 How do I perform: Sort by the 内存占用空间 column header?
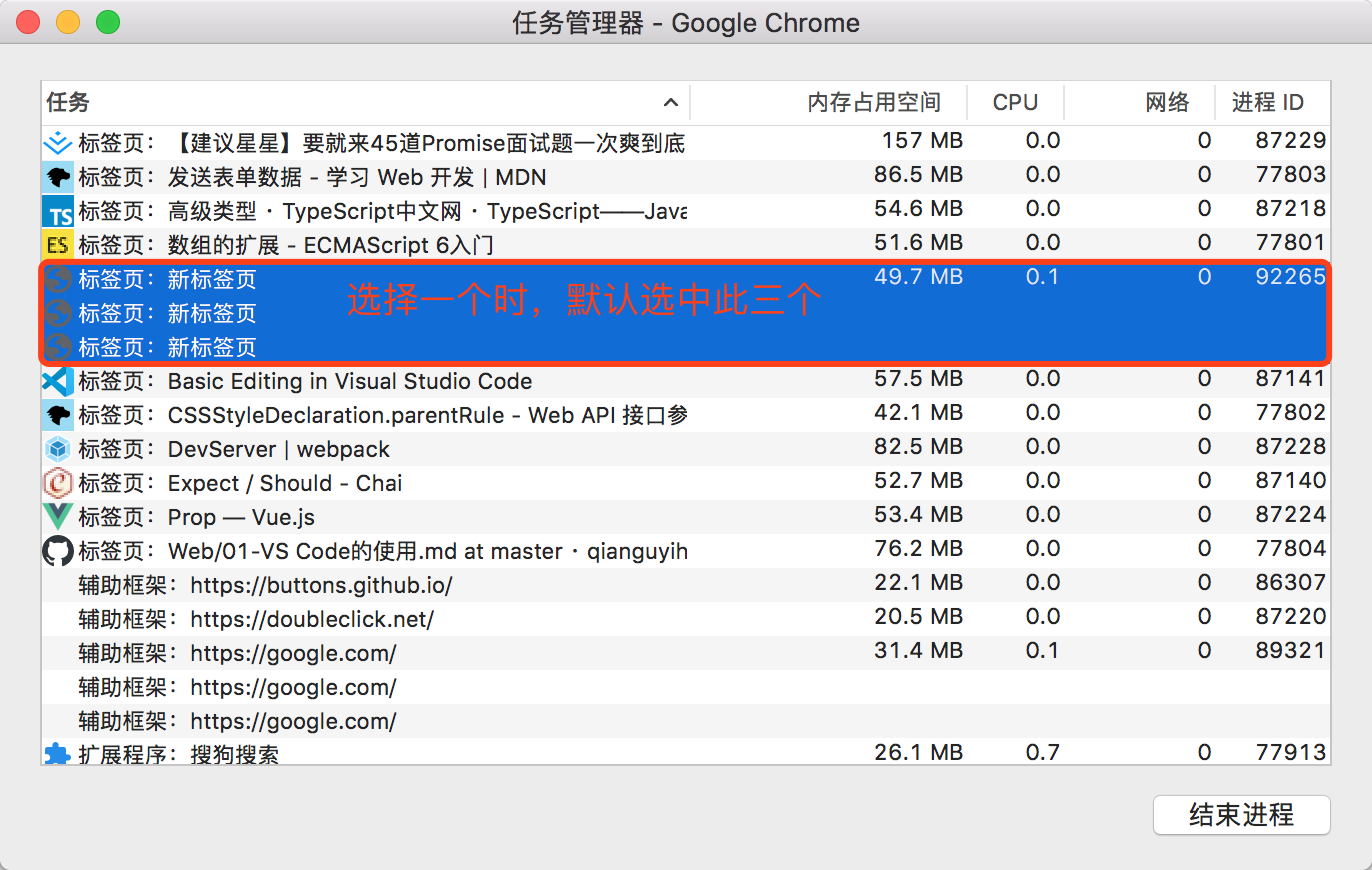pyautogui.click(x=829, y=102)
